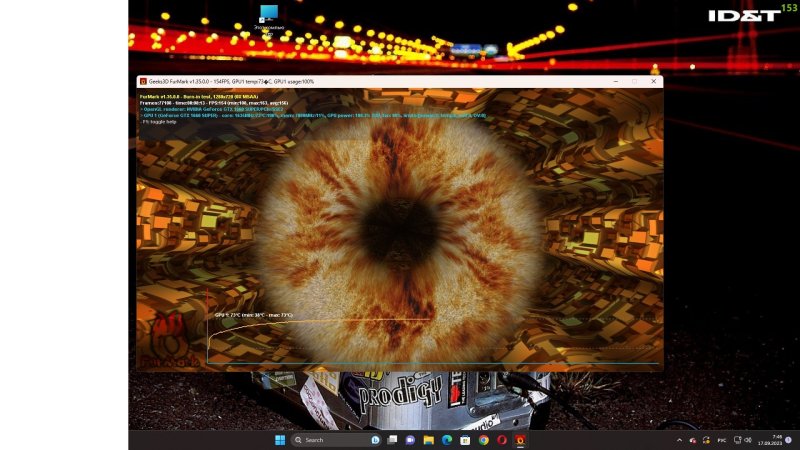Open File Explorer from the taskbar
This screenshot has height=450, width=800.
point(429,440)
